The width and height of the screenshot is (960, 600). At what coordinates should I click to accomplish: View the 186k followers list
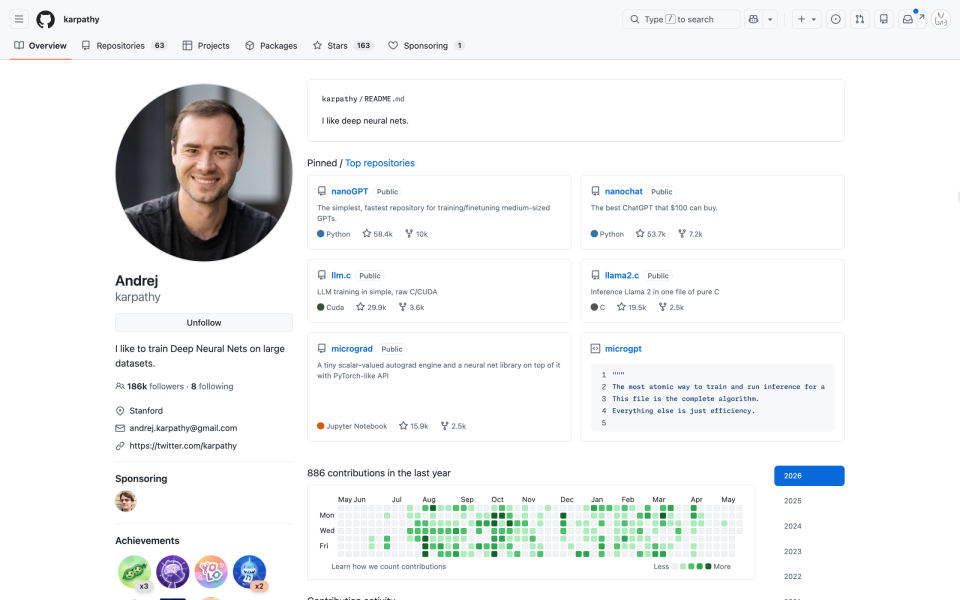pyautogui.click(x=155, y=386)
